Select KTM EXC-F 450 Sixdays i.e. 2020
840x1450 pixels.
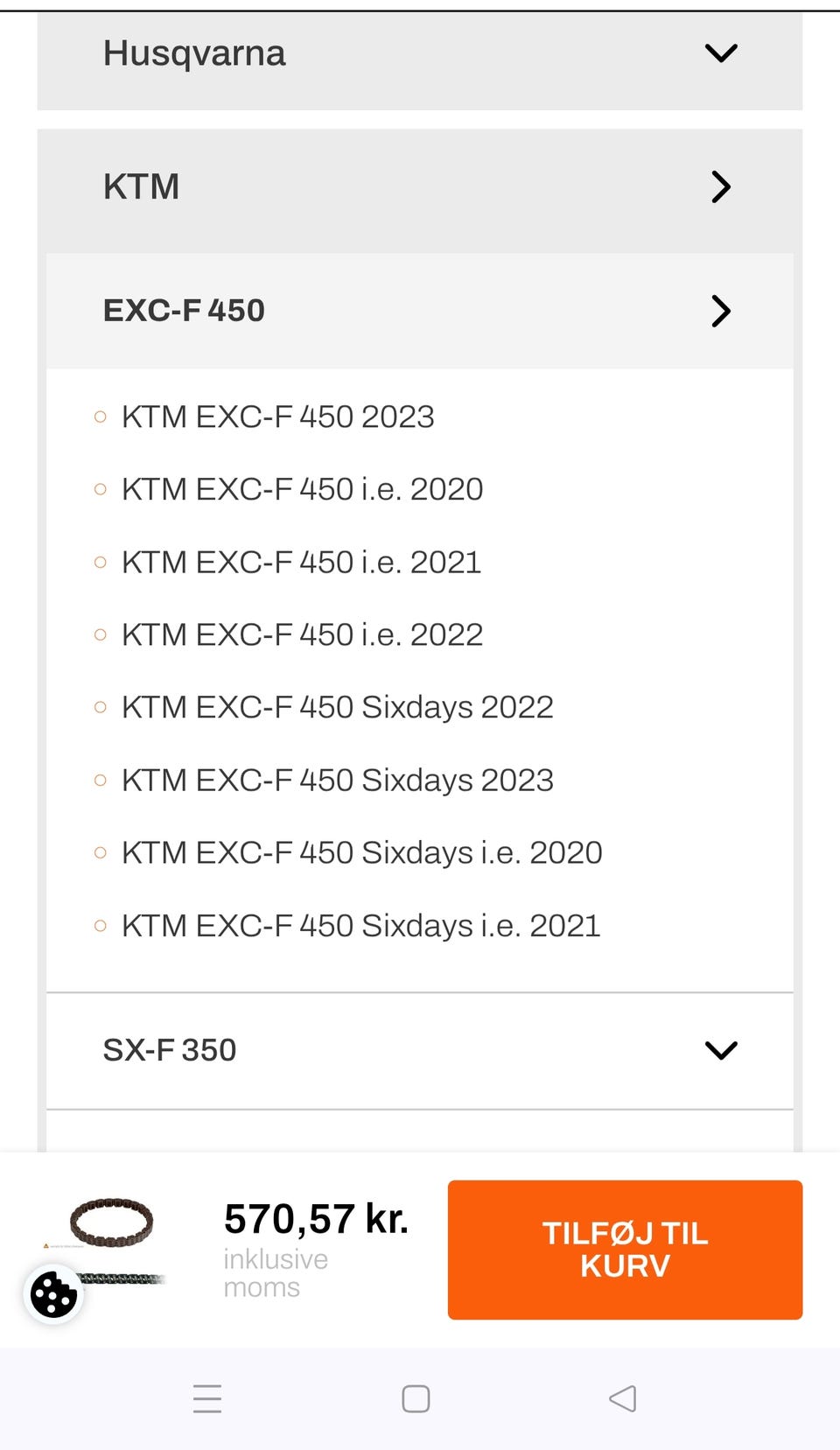(x=361, y=852)
